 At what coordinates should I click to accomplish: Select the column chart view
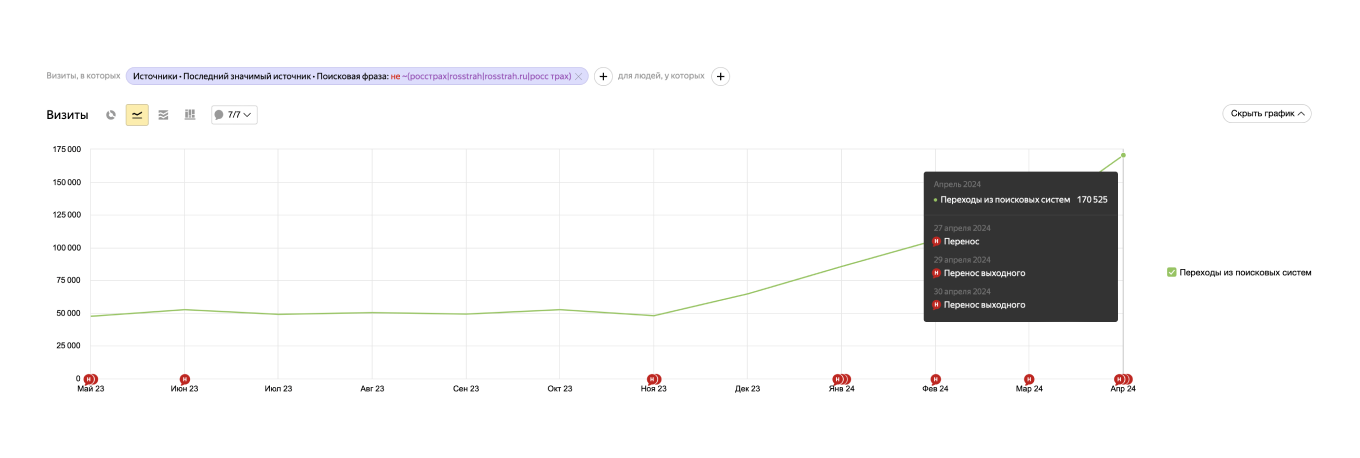coord(190,115)
